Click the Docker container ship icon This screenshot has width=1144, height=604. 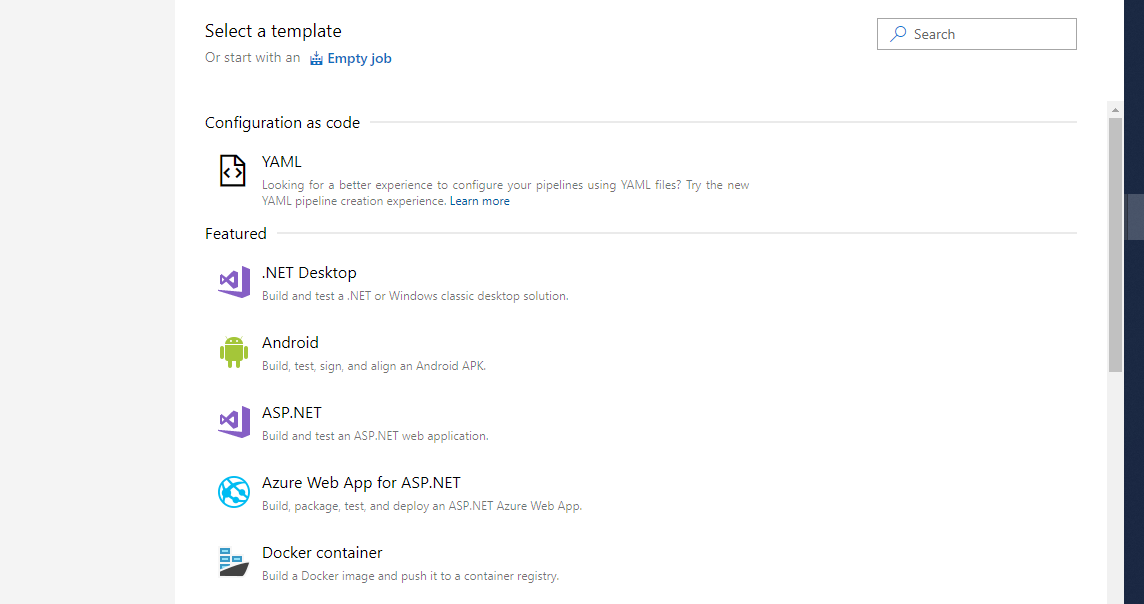point(234,562)
